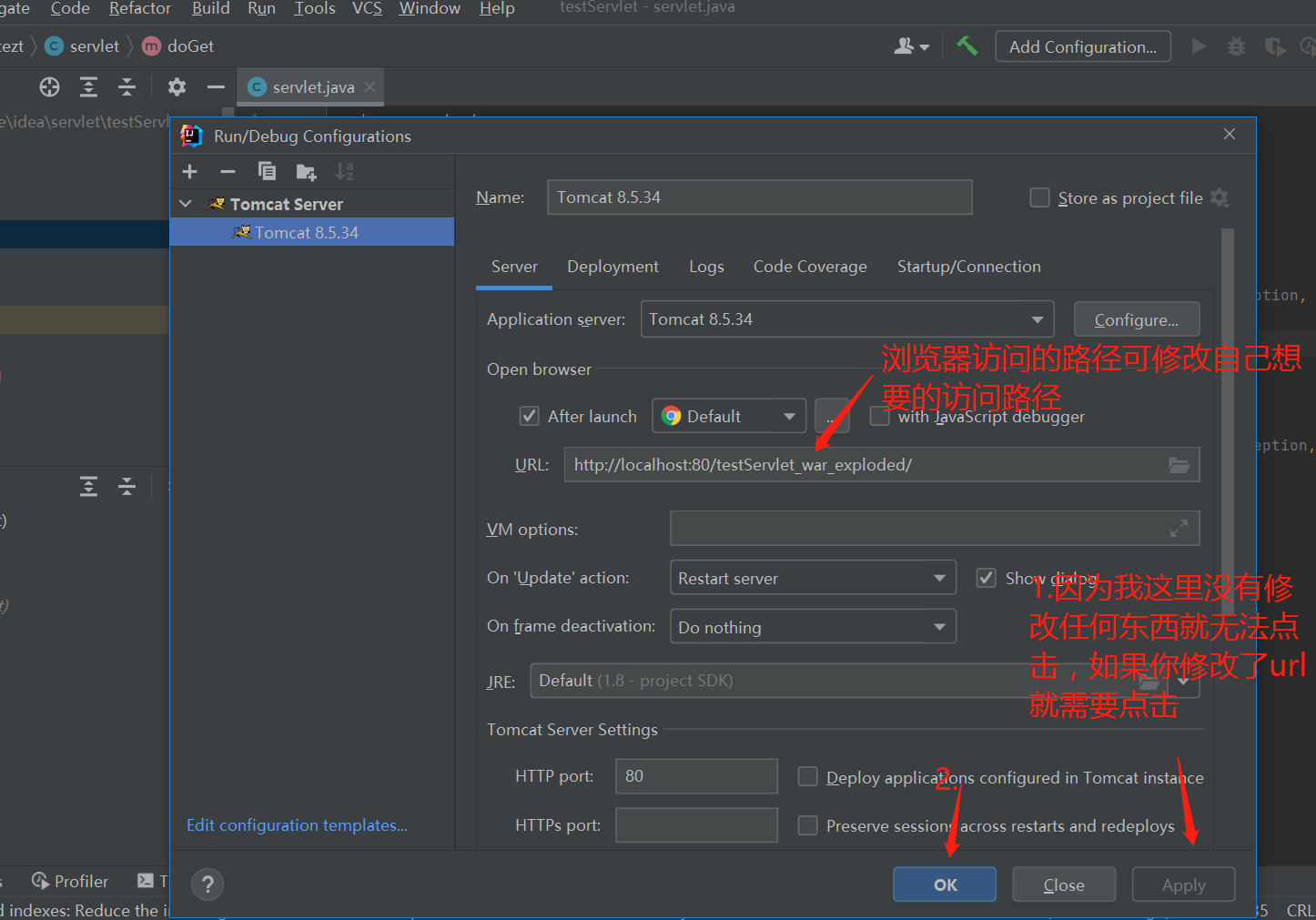Open the help question mark button
The image size is (1316, 920).
pos(208,884)
